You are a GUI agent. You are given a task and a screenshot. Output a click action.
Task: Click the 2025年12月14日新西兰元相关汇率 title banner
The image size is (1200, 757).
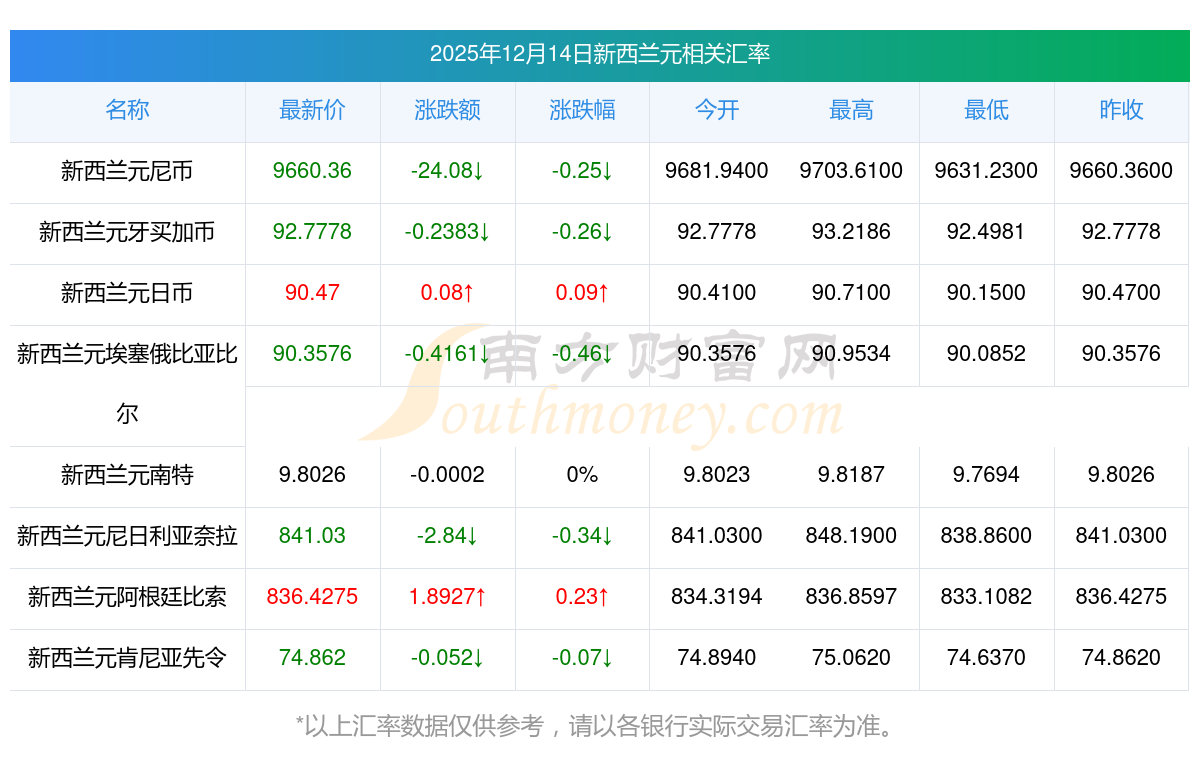coord(599,54)
